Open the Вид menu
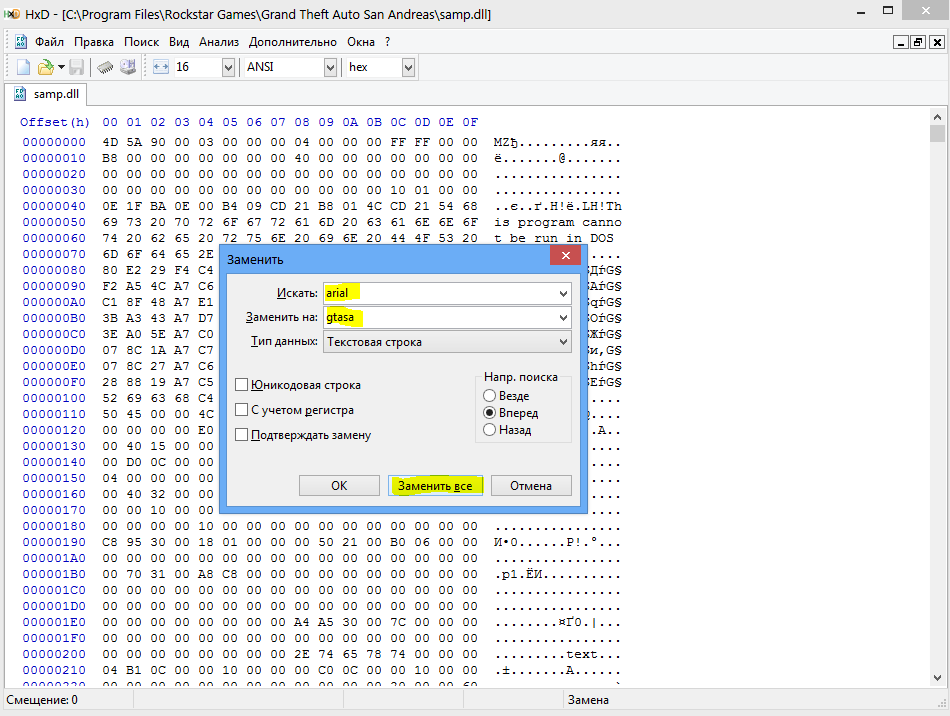Viewport: 950px width, 716px height. tap(179, 42)
